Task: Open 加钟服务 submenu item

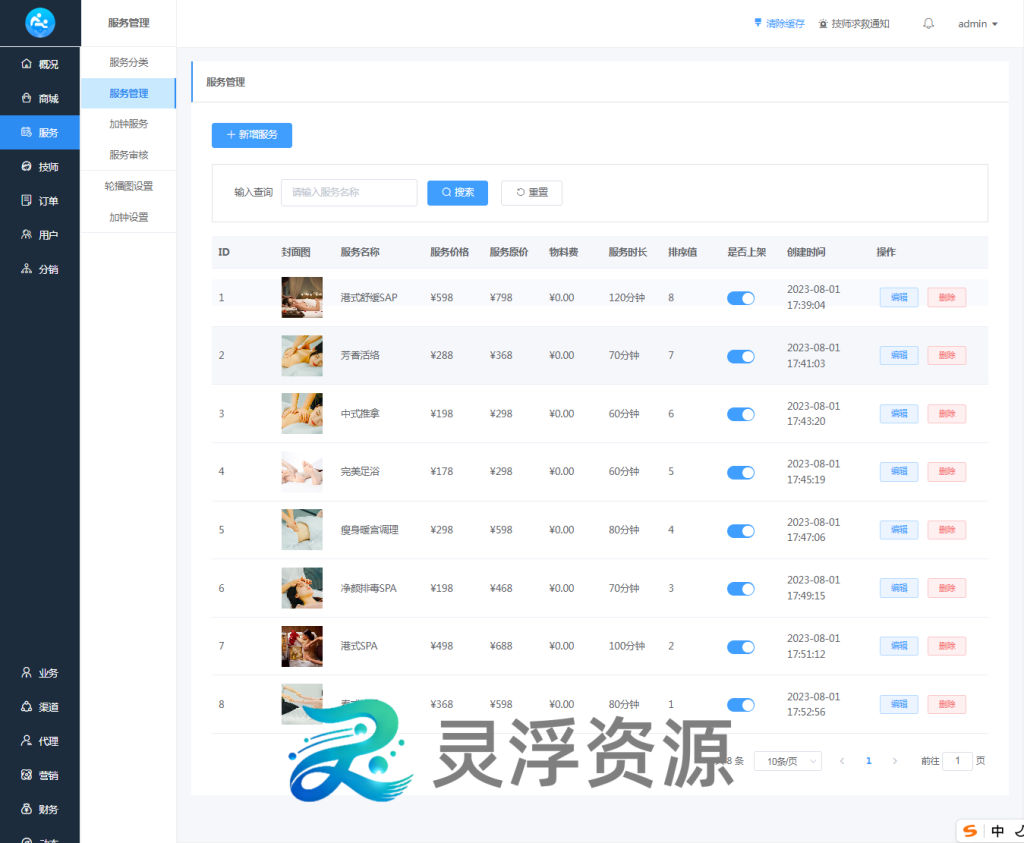Action: point(129,123)
